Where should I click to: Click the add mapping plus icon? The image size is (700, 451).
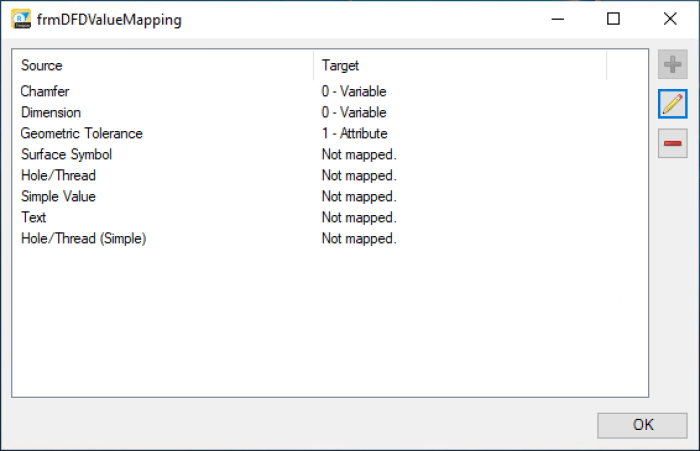tap(673, 65)
